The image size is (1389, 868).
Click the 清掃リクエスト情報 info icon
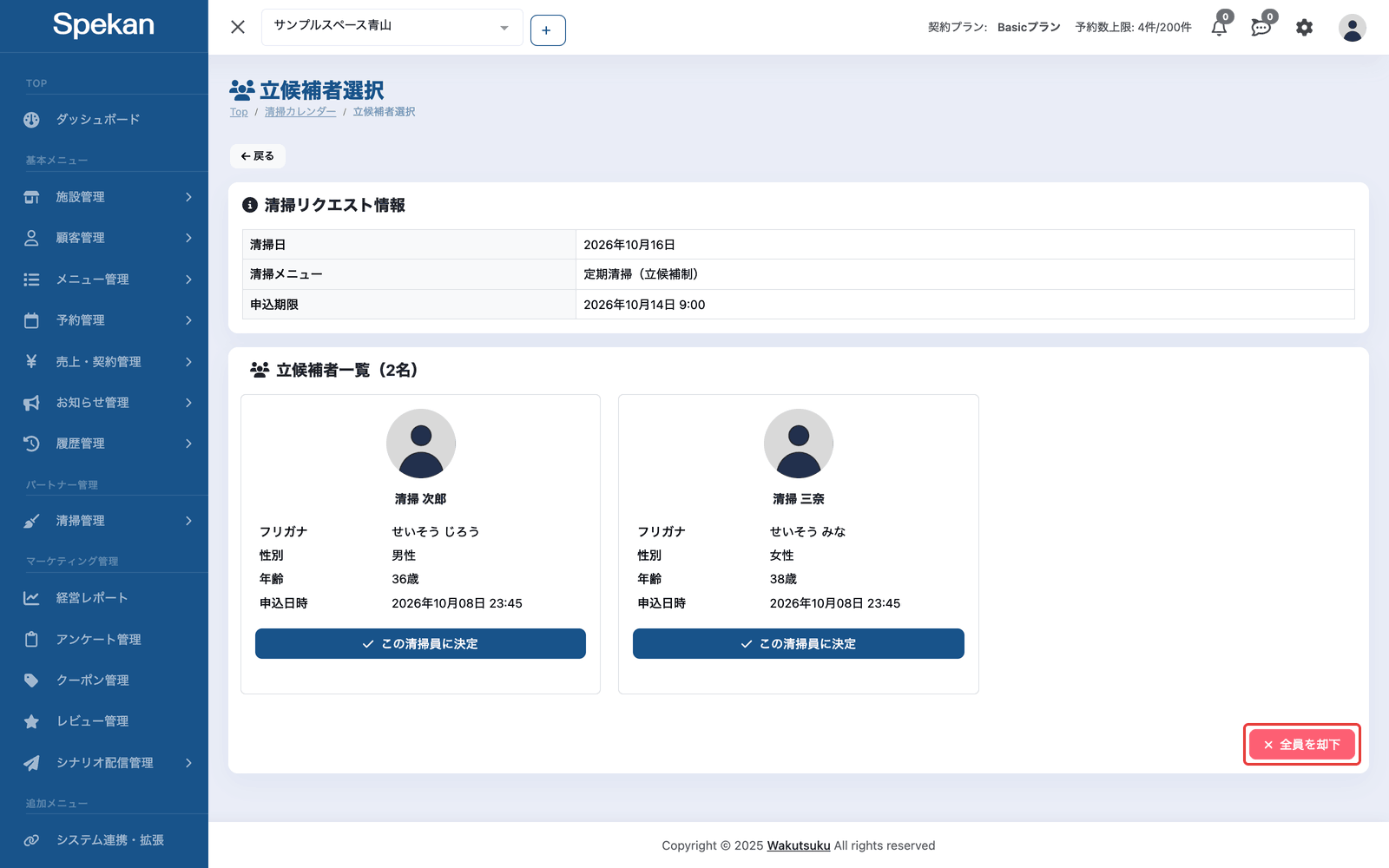pyautogui.click(x=250, y=205)
